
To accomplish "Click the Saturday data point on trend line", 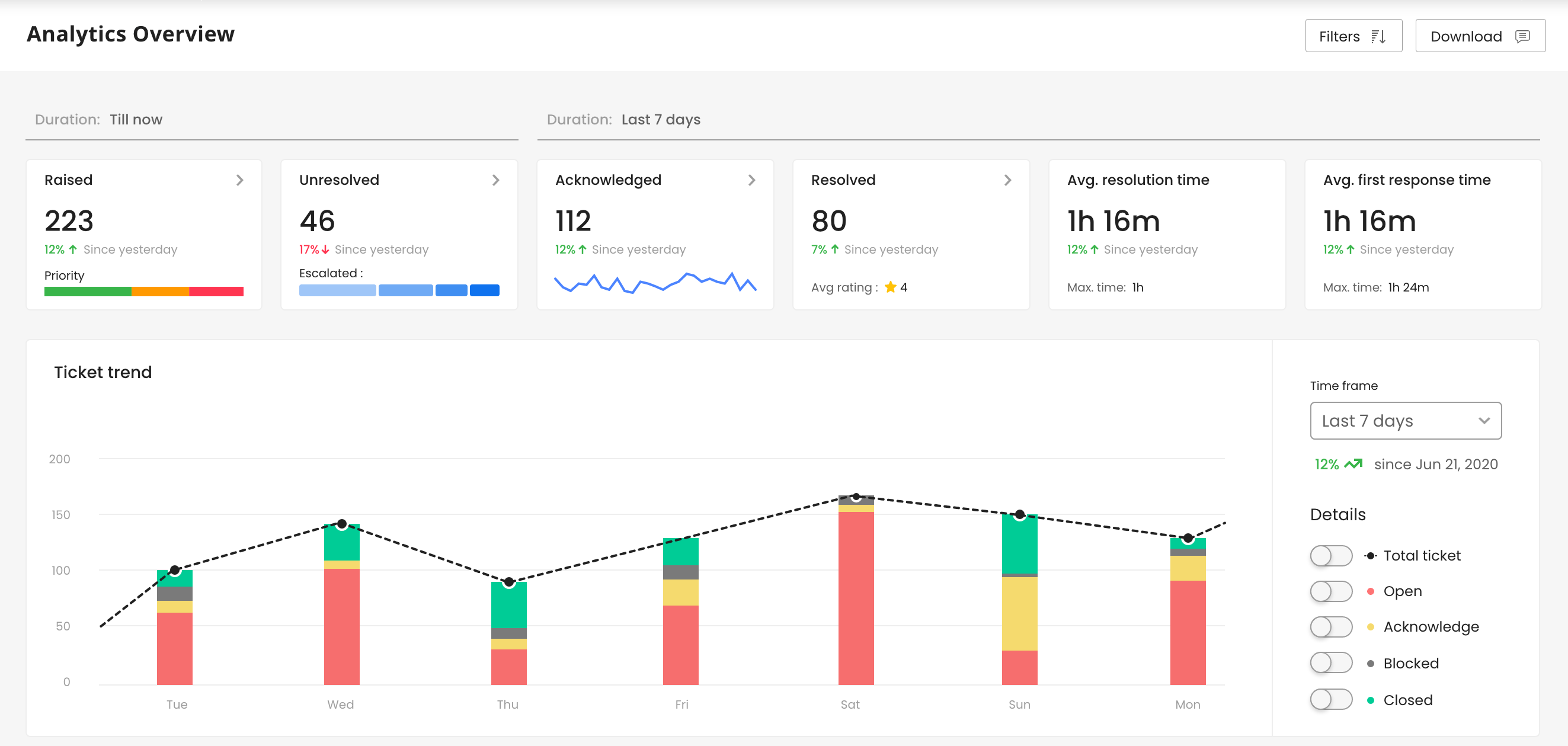I will click(856, 497).
